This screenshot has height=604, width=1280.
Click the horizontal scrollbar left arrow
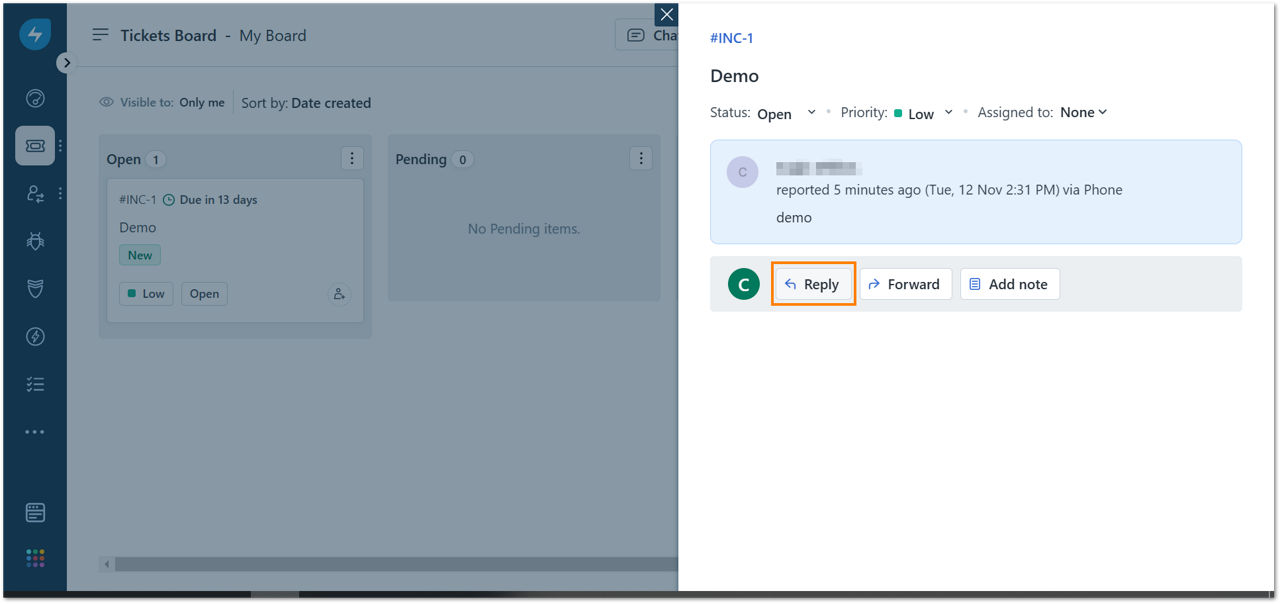coord(106,564)
